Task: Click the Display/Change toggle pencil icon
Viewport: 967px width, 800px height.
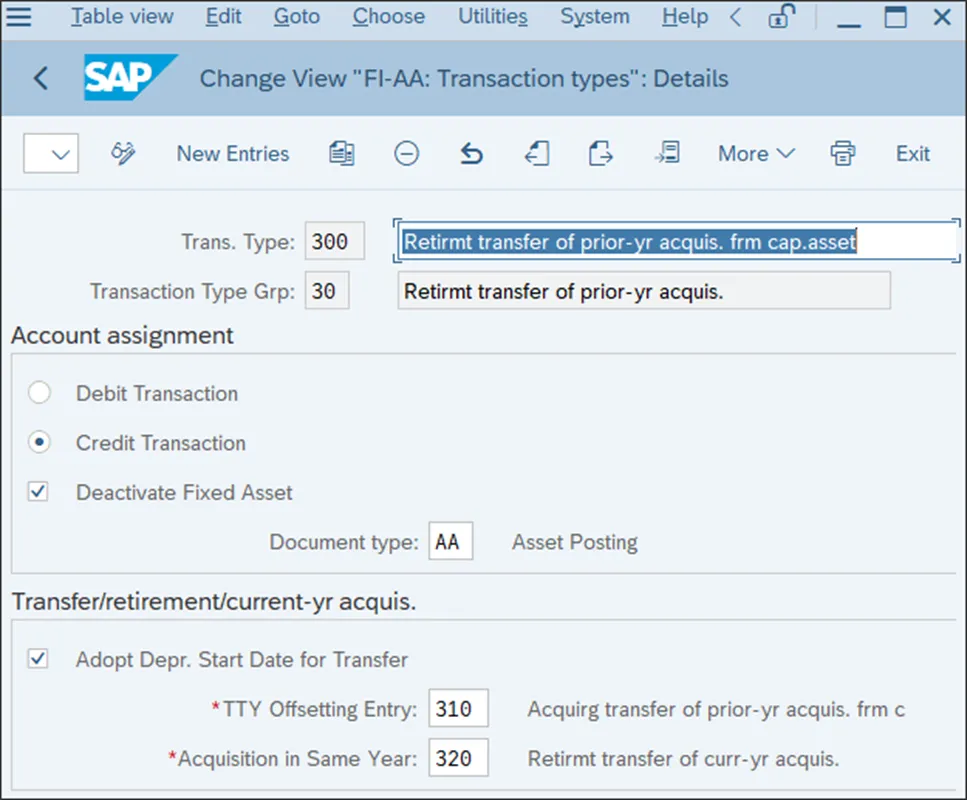Action: [x=123, y=154]
